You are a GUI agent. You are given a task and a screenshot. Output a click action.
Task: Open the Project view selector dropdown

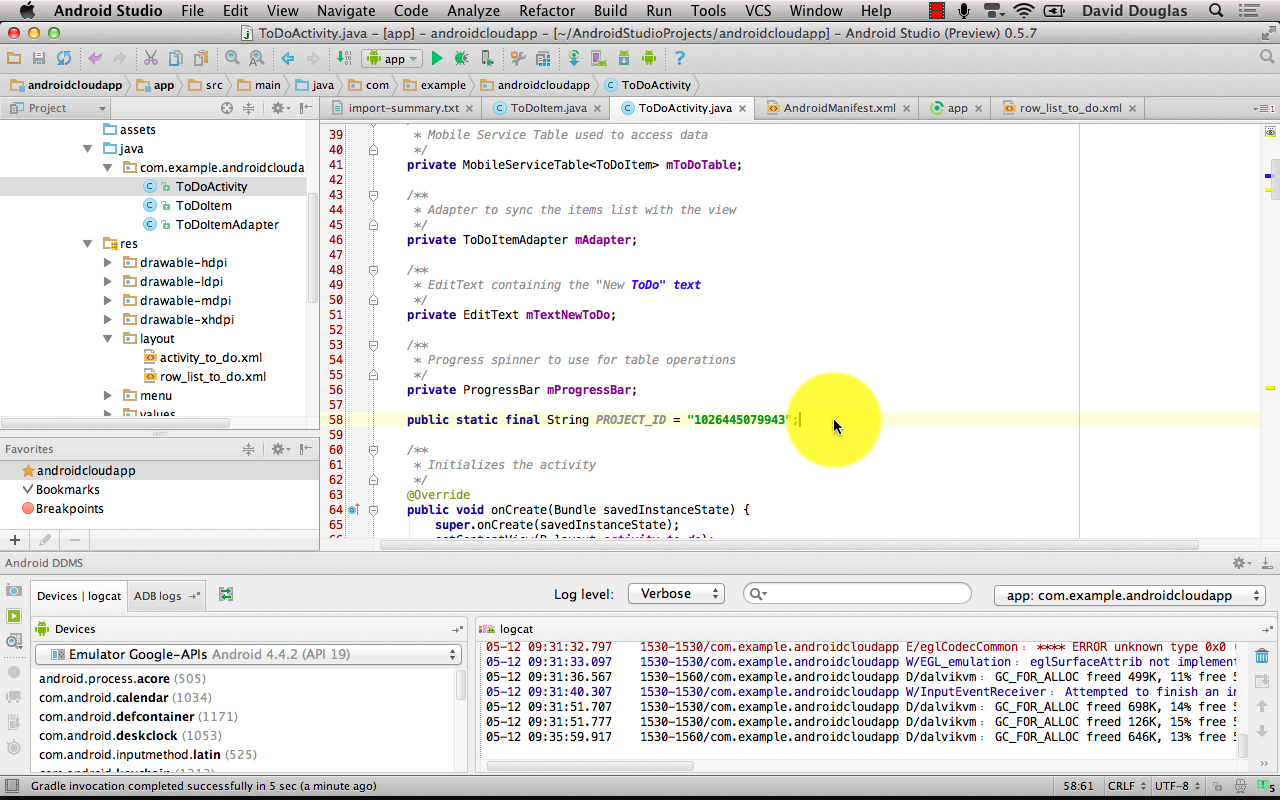57,108
